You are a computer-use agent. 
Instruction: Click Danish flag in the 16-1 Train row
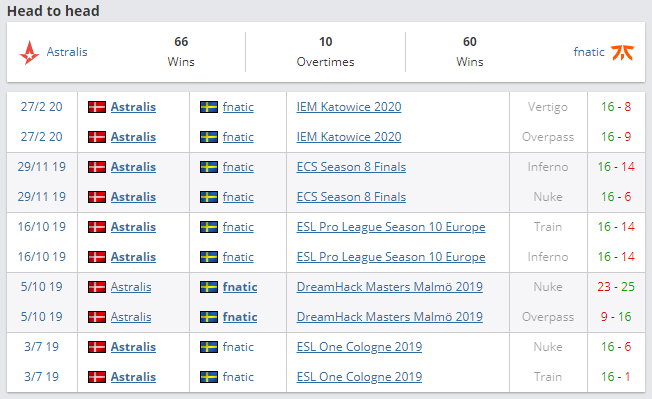pos(96,377)
